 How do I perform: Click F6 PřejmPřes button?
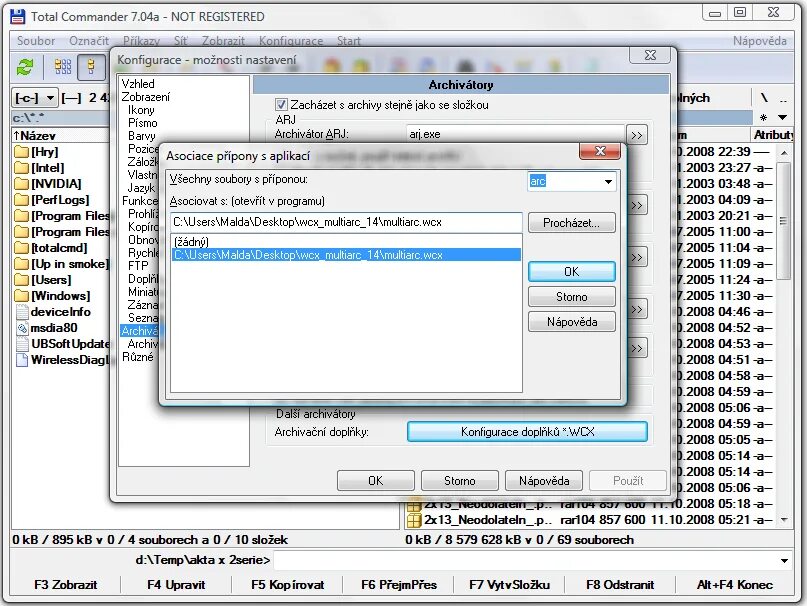(399, 585)
